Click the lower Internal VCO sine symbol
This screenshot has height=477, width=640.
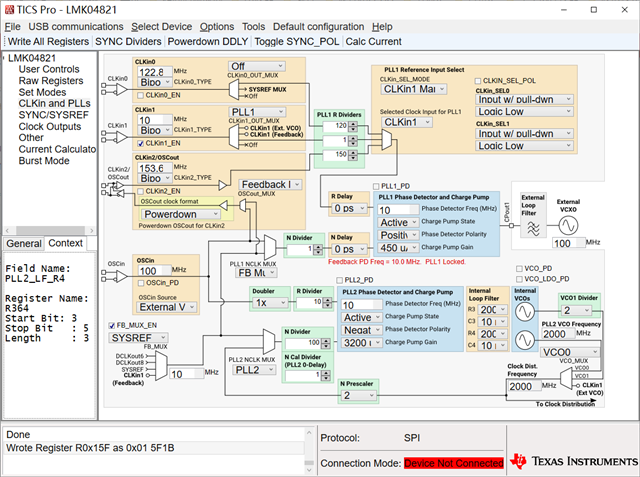point(524,339)
